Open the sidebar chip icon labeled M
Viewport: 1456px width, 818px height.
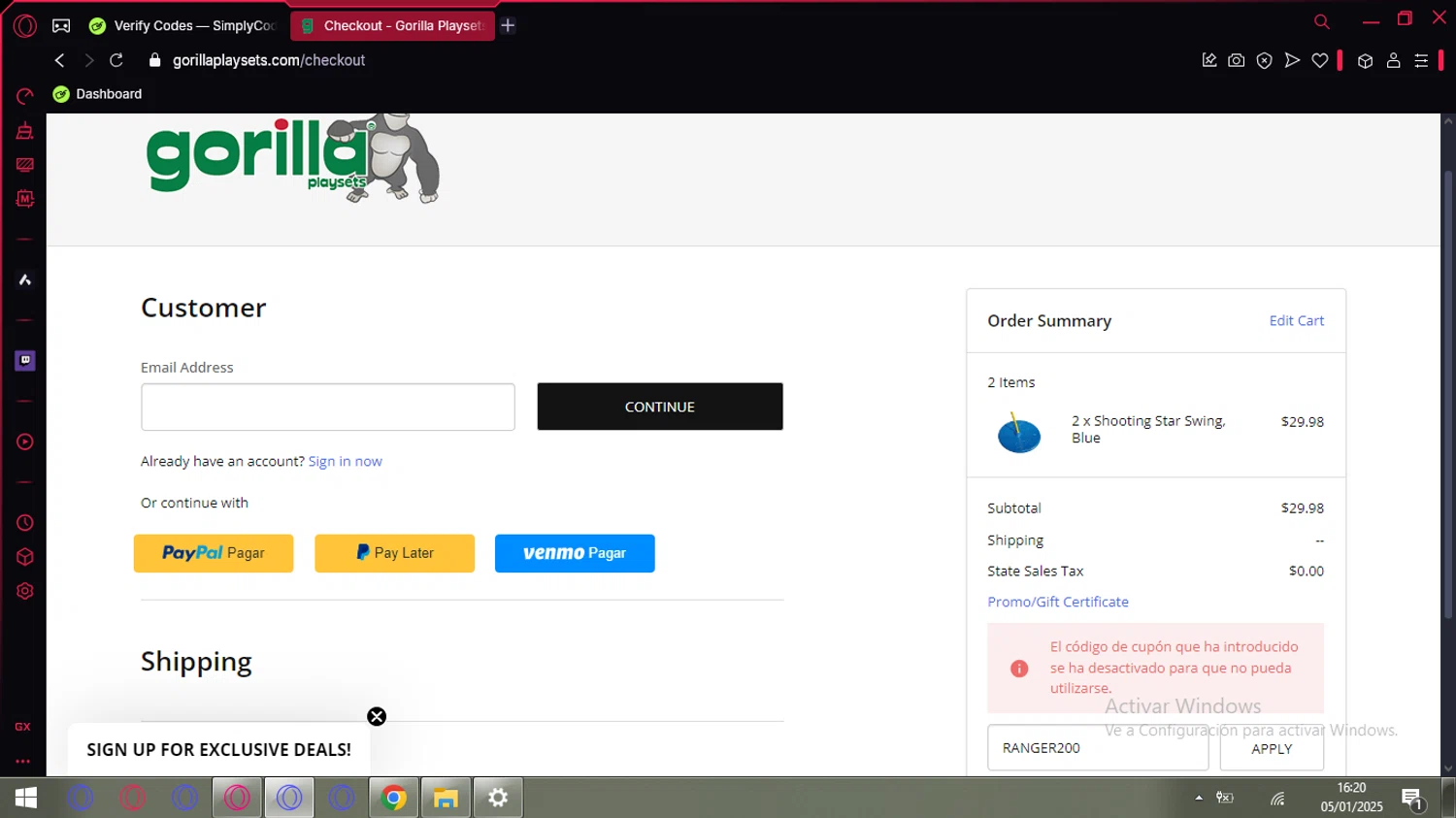click(x=25, y=199)
